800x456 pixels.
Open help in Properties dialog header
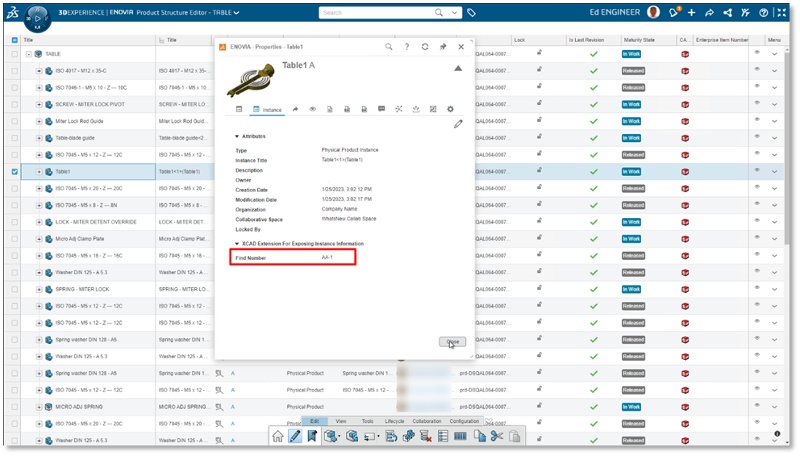coord(407,46)
